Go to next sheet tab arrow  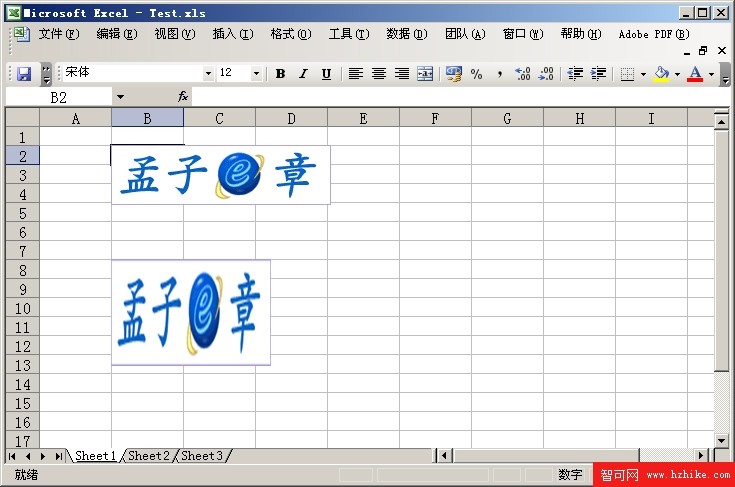tap(43, 456)
